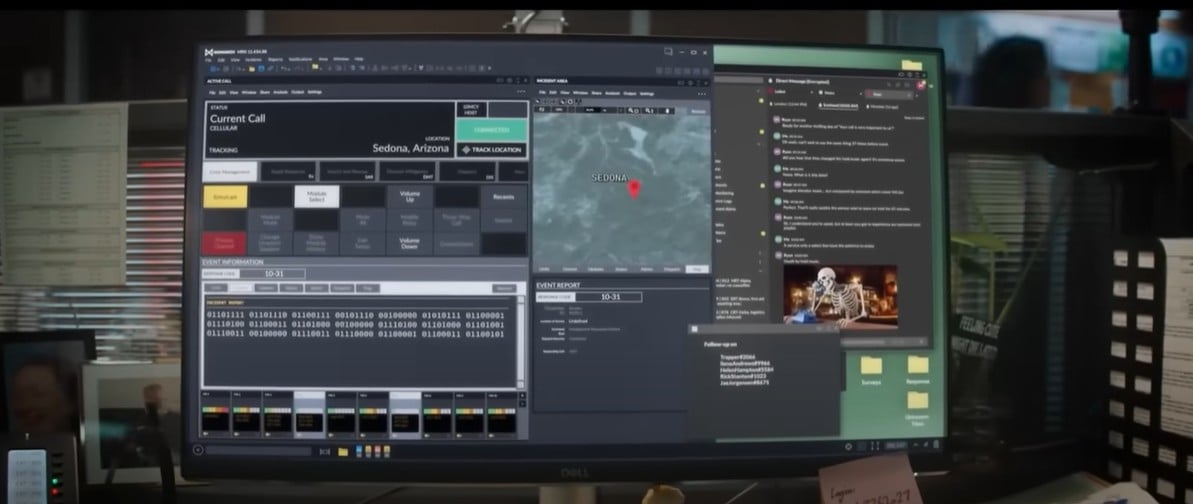Select the highlighted Call Management tab

[230, 172]
